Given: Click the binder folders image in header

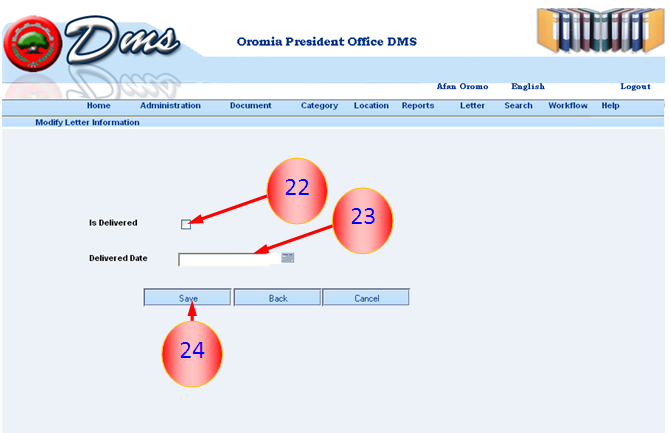Looking at the screenshot, I should pos(600,30).
